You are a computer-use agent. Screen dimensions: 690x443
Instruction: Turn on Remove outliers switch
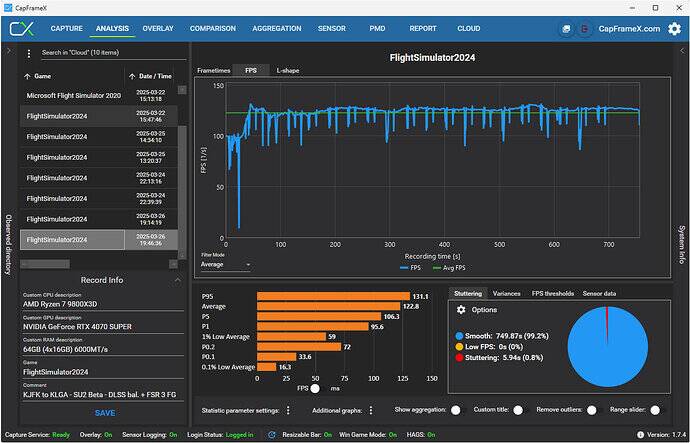point(592,410)
